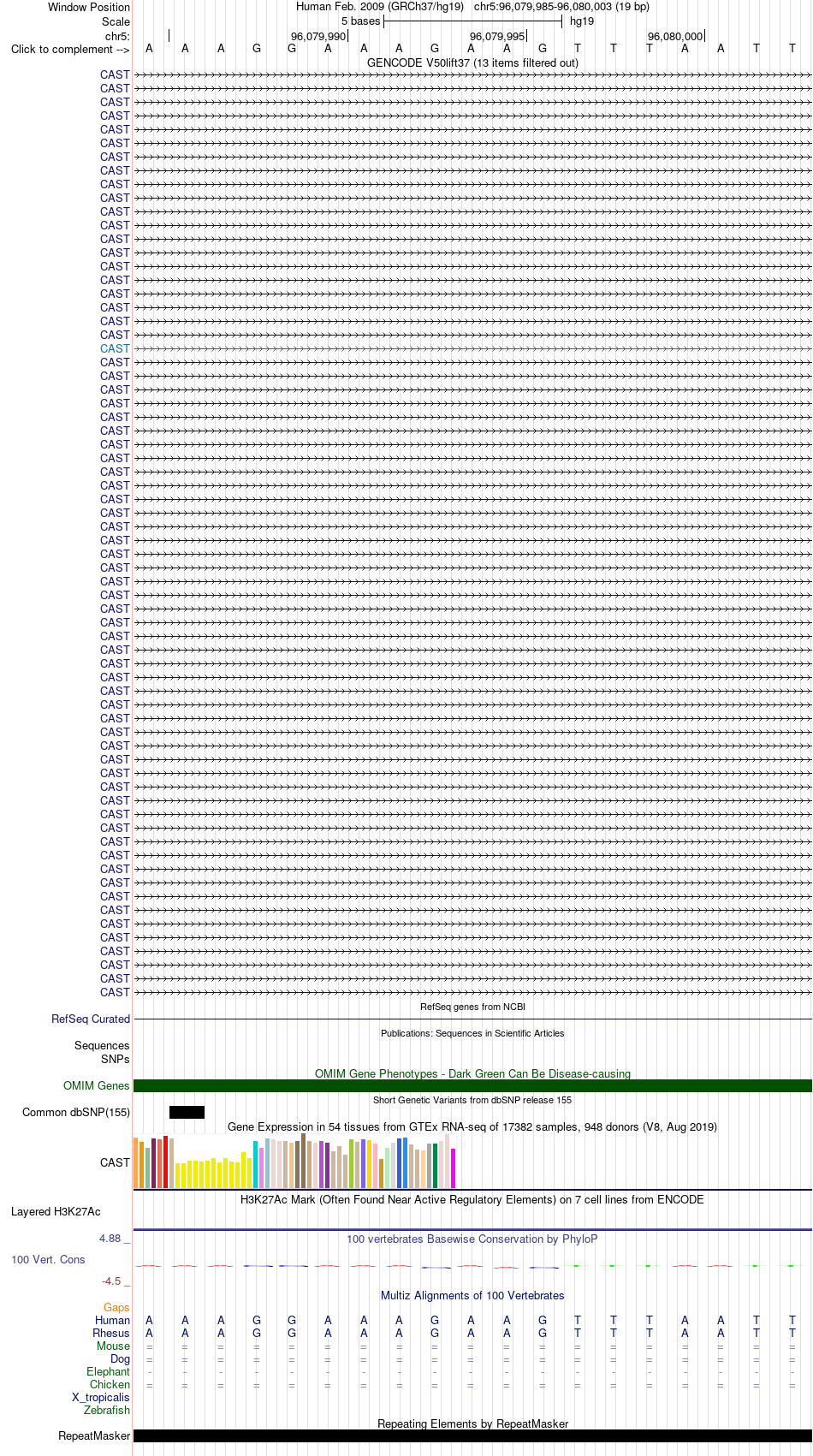
Task: Open the GTEx Gene Expression track title
Action: [x=472, y=1127]
